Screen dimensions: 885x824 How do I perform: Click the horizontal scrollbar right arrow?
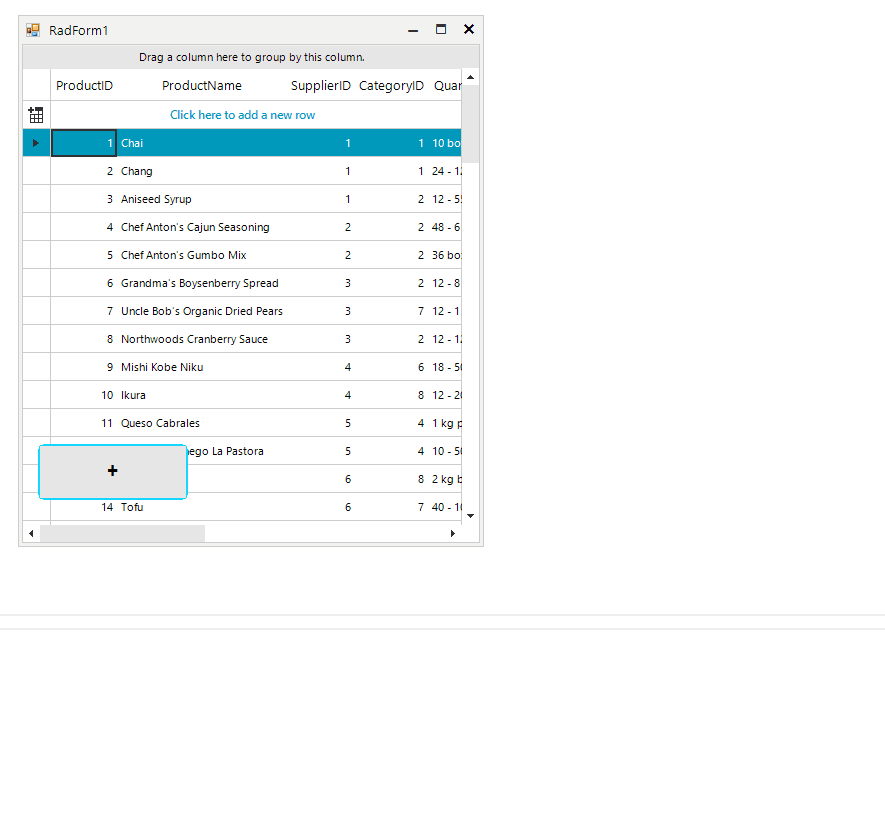453,533
